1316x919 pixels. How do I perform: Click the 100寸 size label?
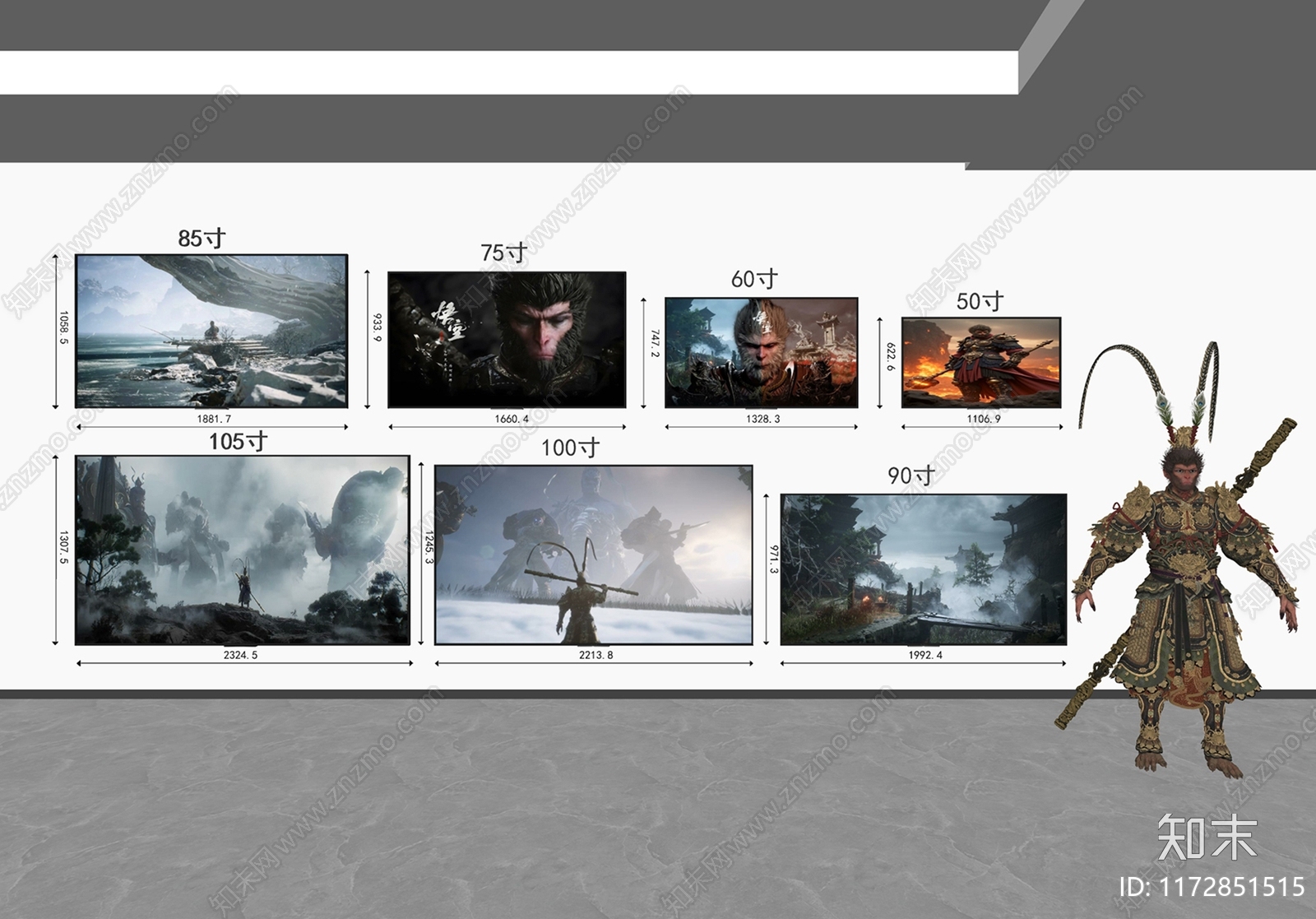tap(570, 448)
